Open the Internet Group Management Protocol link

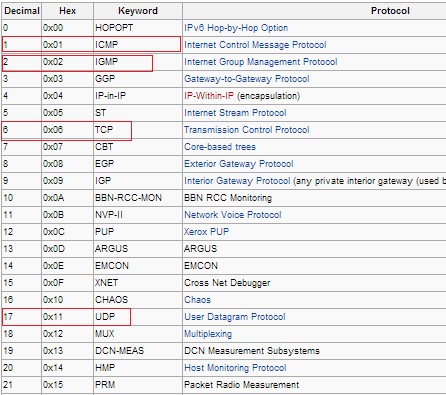tap(261, 62)
